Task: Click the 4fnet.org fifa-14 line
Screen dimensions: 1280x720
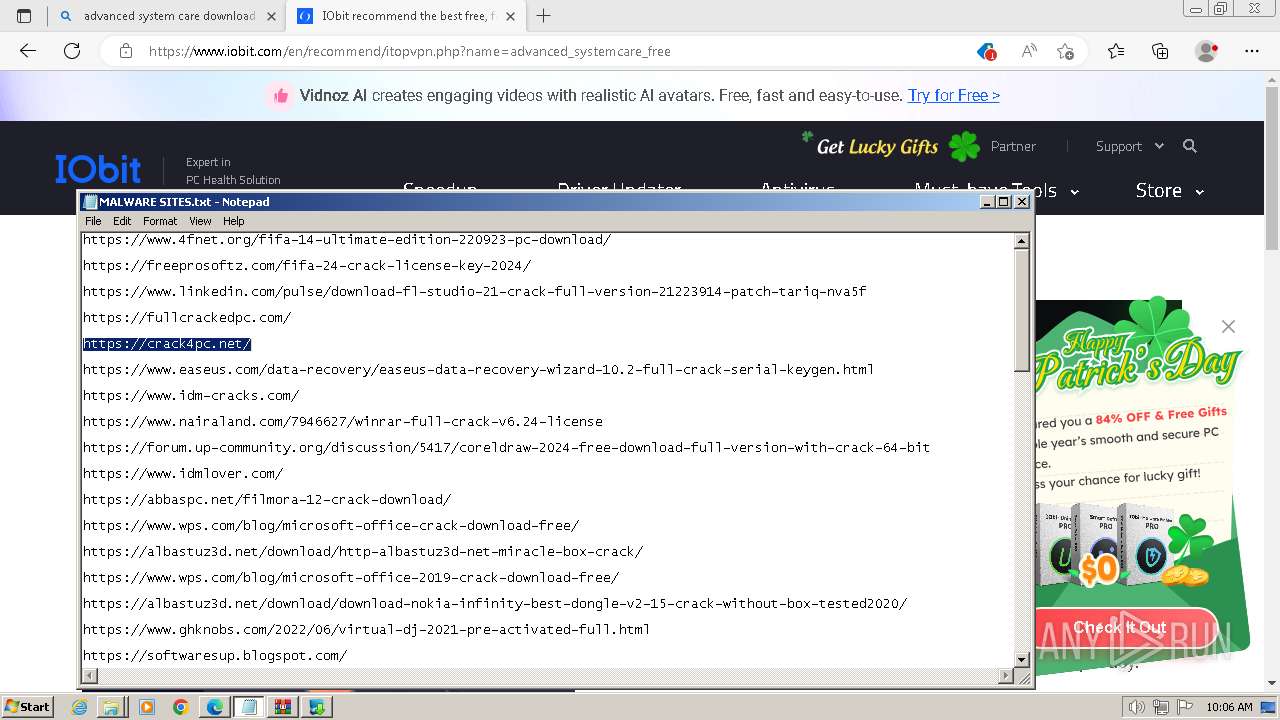Action: (x=347, y=240)
